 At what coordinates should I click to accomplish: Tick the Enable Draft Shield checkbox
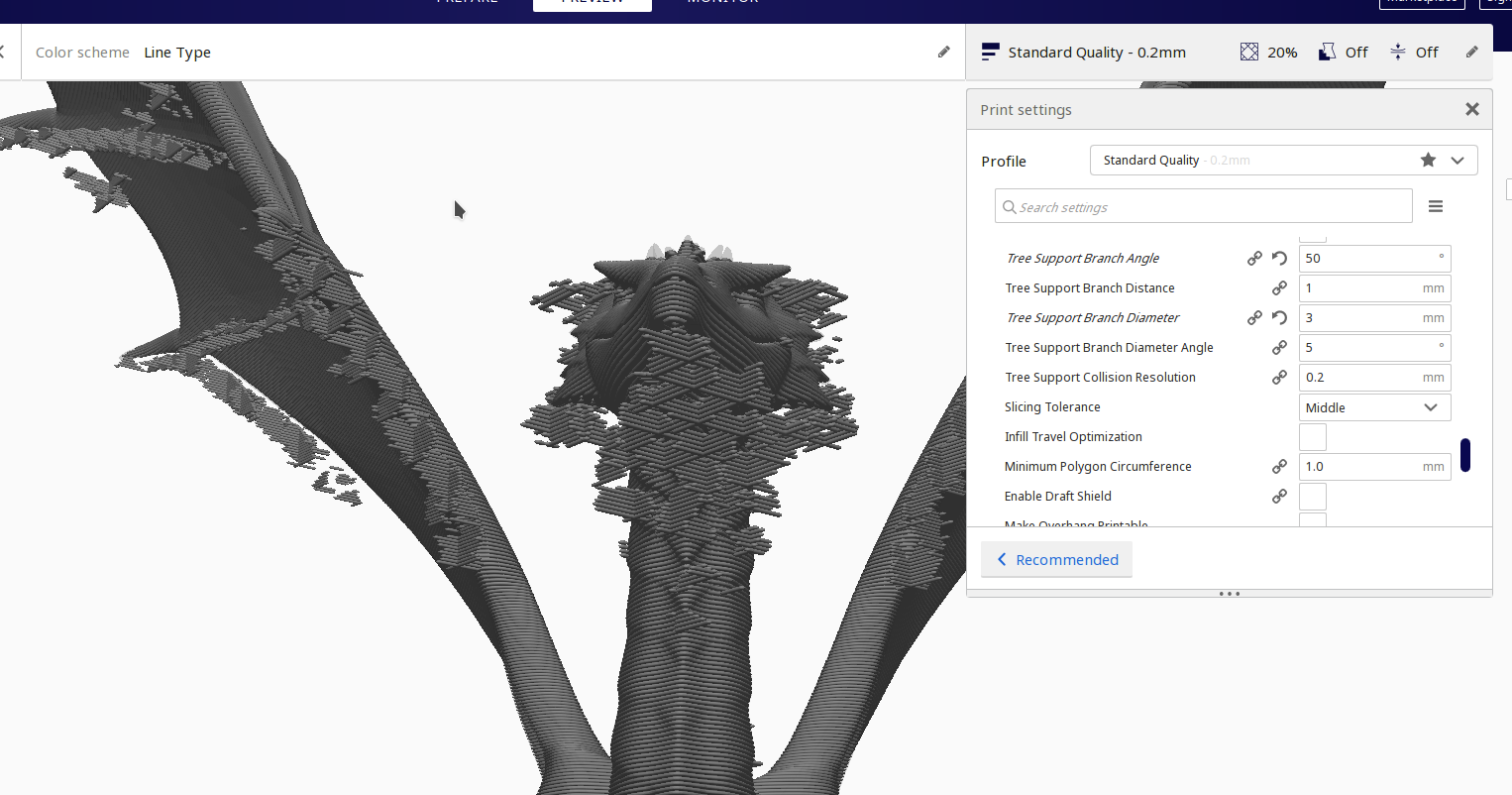pos(1313,496)
